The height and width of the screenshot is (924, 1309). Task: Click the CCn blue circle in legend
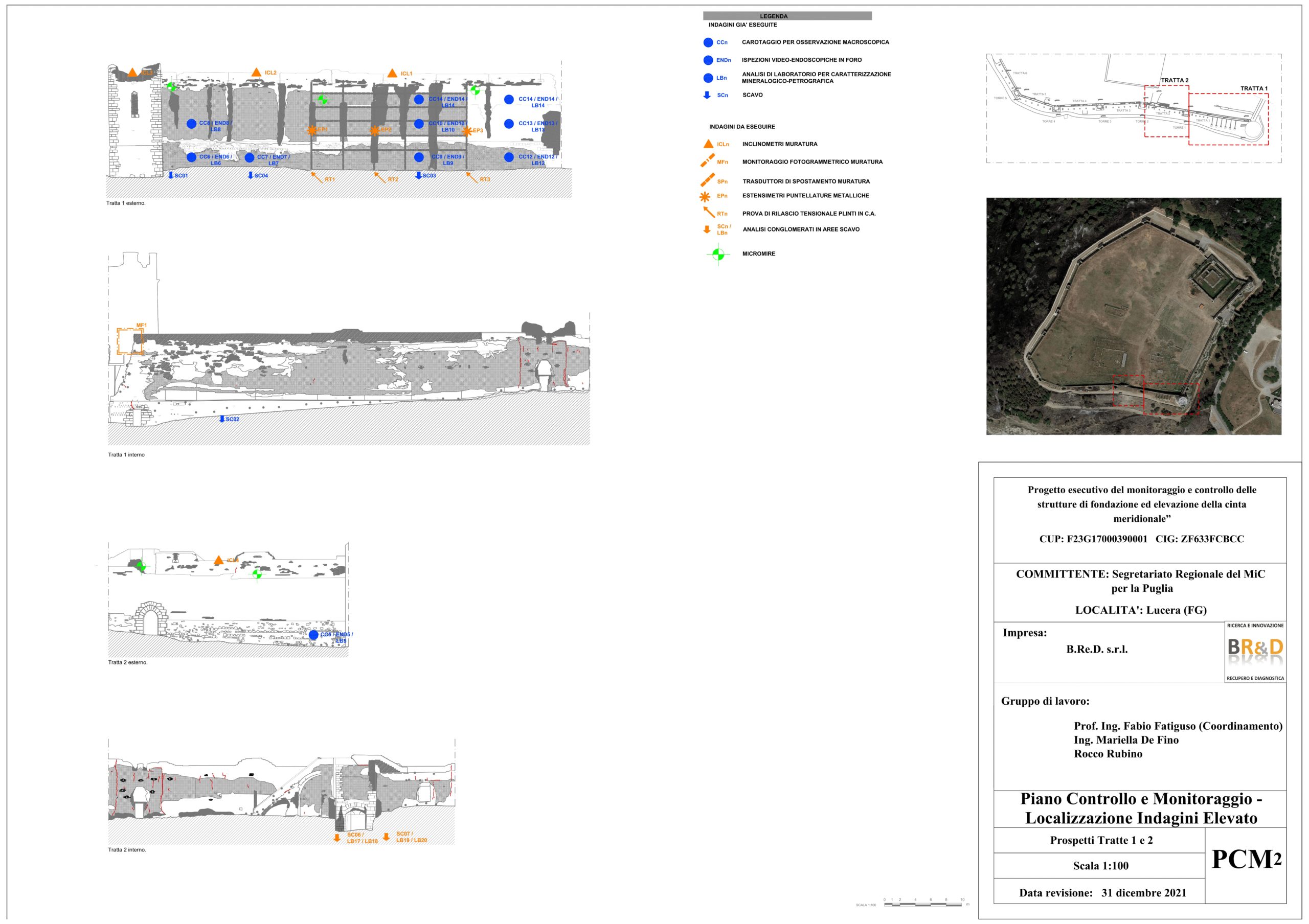click(708, 42)
